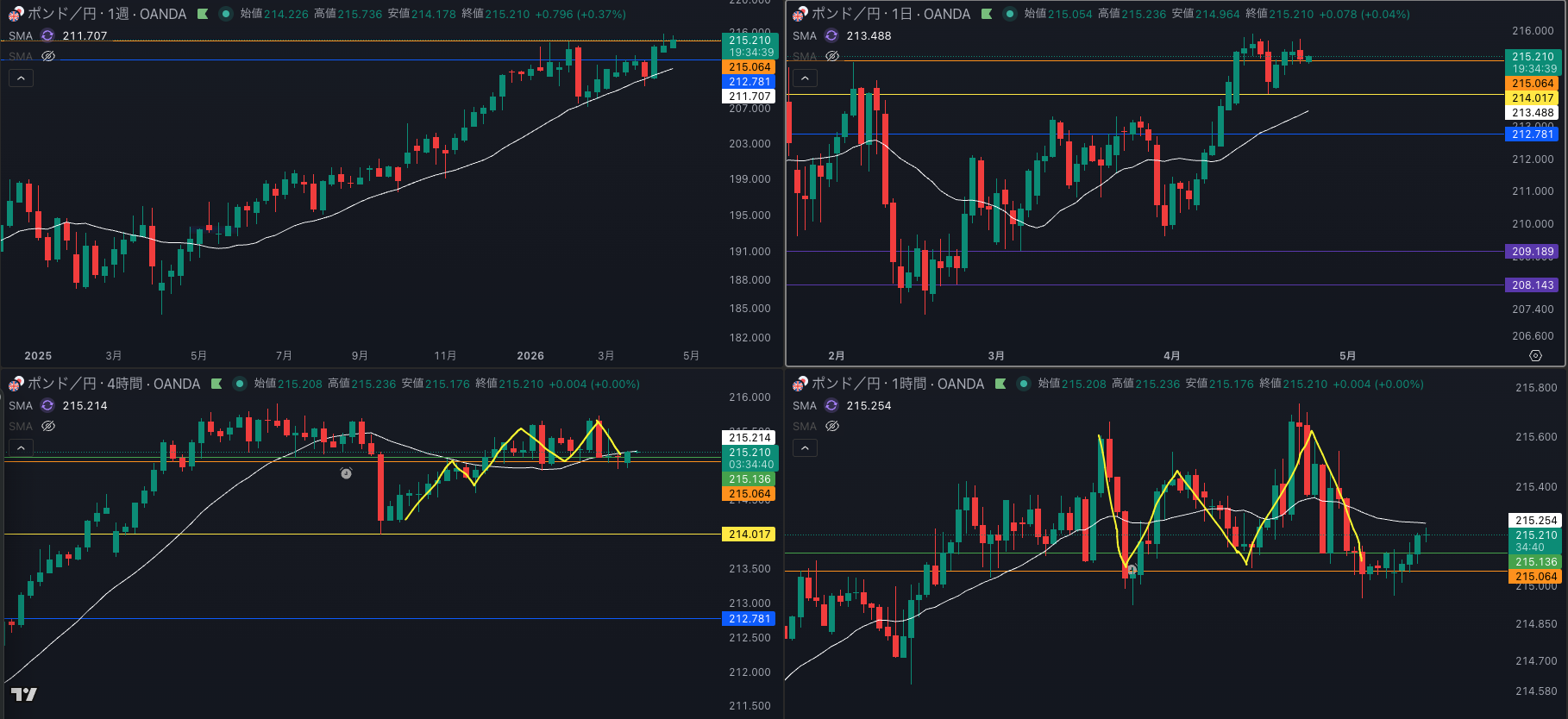Click the circular icon beside SMA value 215.214
The width and height of the screenshot is (1568, 719).
[x=47, y=405]
